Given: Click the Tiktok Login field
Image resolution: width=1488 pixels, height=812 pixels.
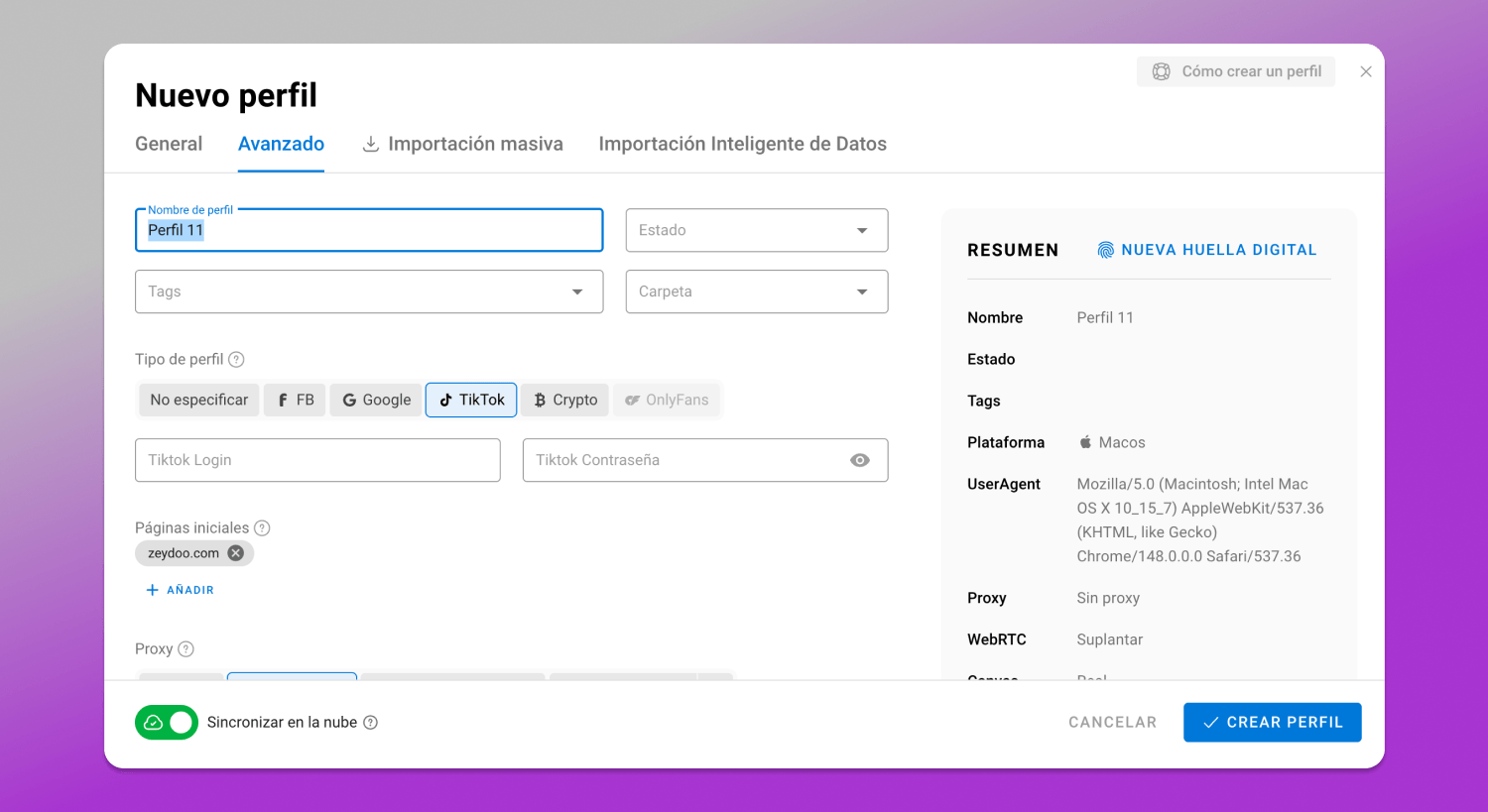Looking at the screenshot, I should point(317,460).
